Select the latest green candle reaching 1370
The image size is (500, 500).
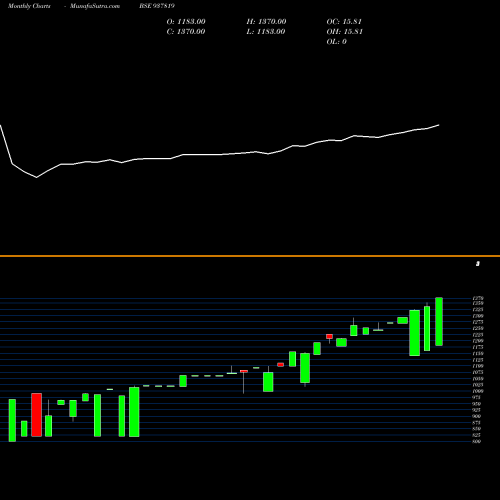[x=439, y=322]
